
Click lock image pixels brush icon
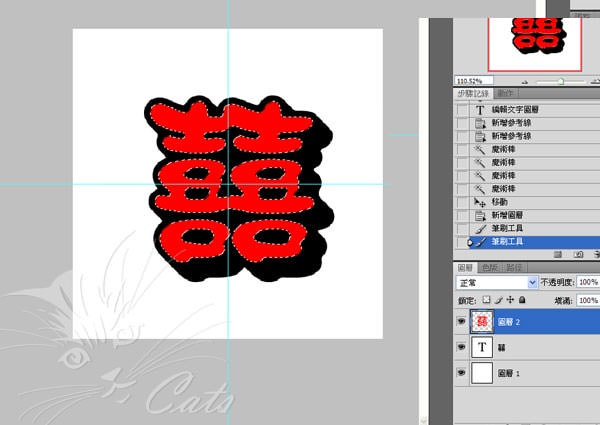[x=498, y=299]
